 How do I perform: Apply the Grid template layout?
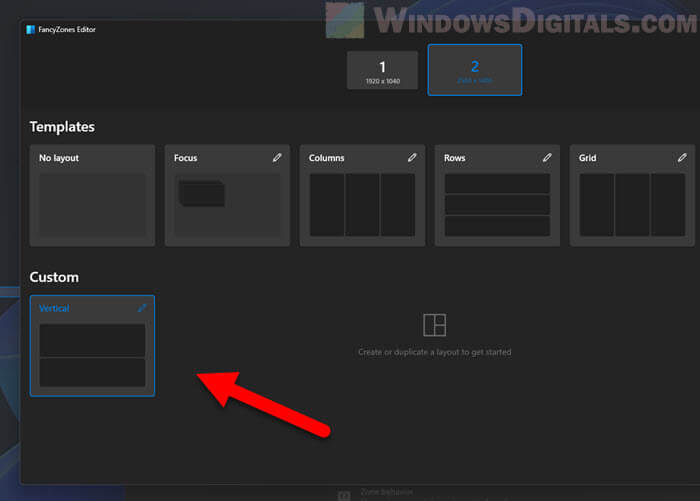[632, 195]
